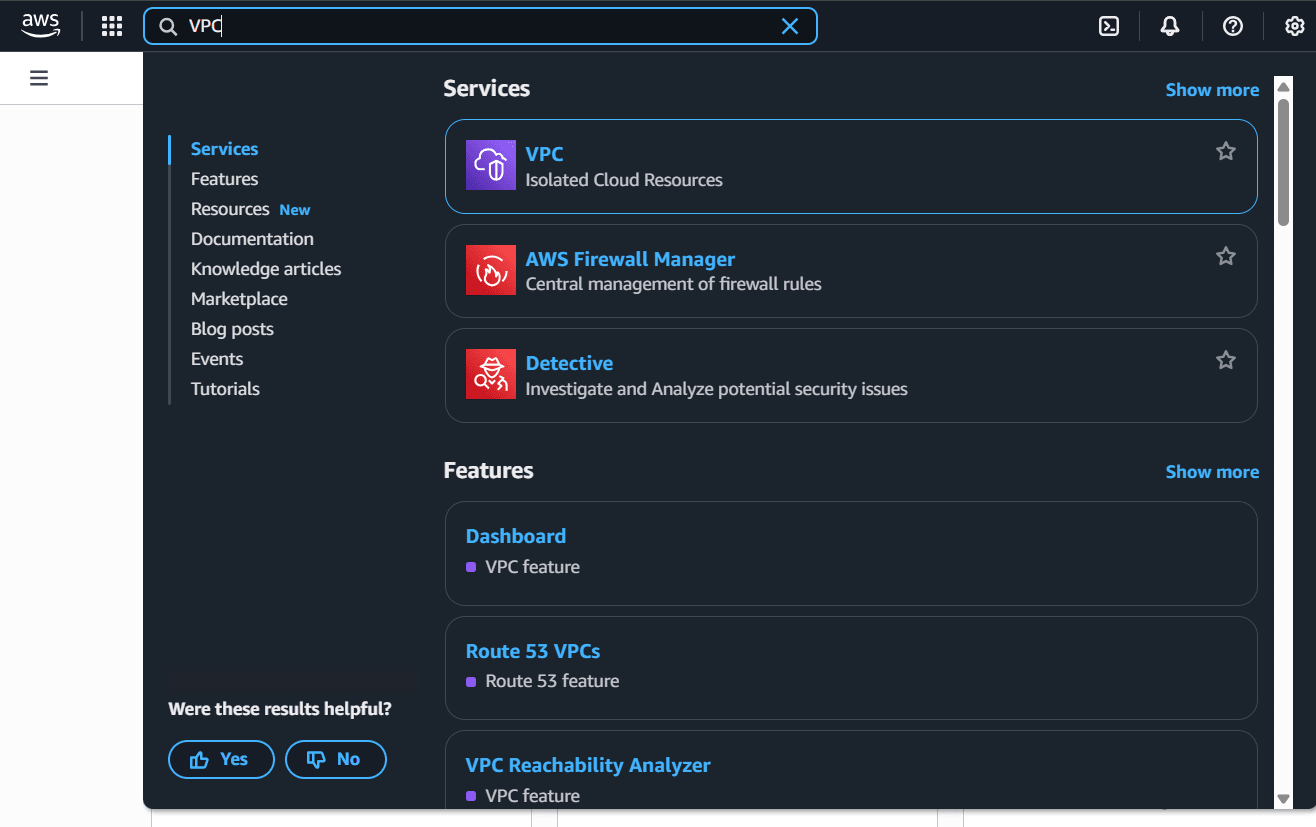Show more Services results

pos(1211,90)
